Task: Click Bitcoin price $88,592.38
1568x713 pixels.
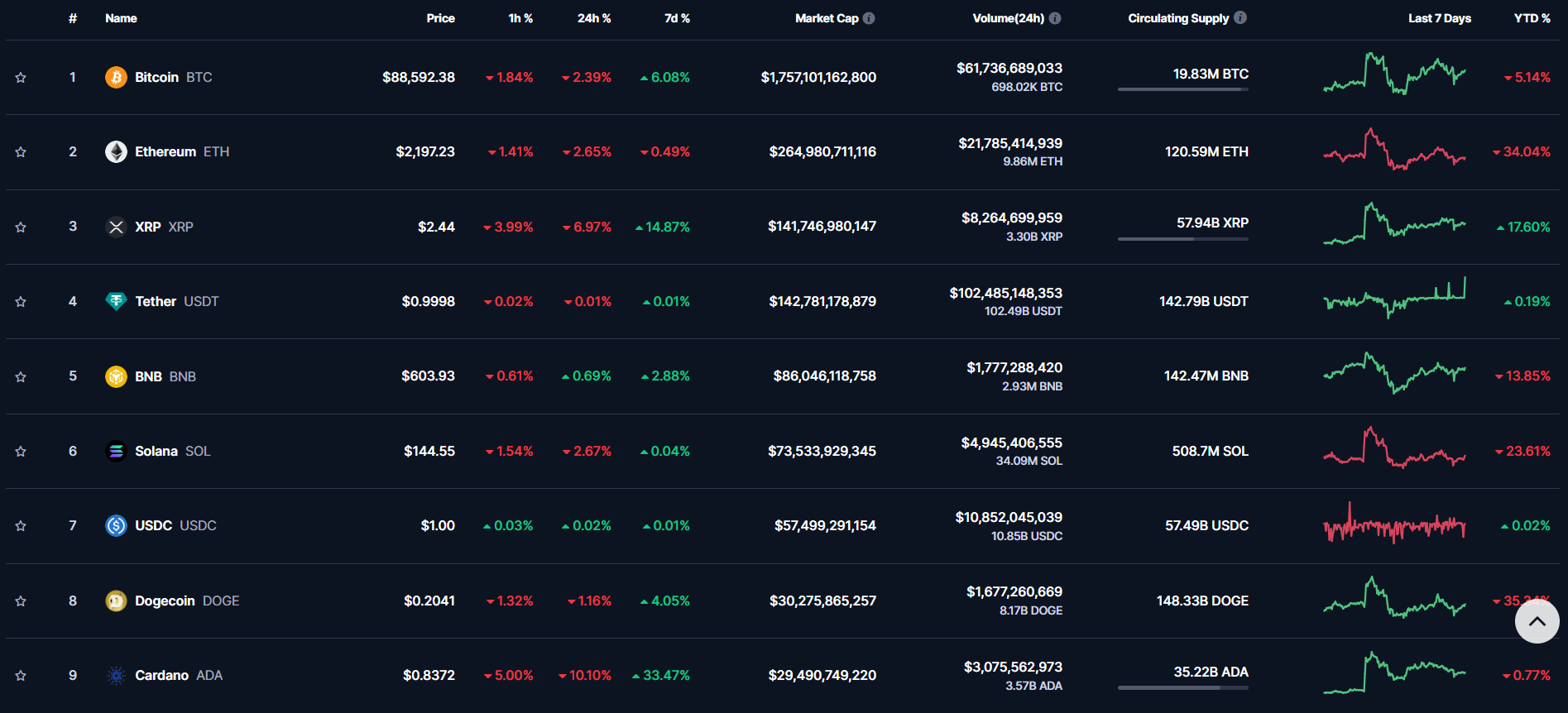Action: [x=419, y=77]
